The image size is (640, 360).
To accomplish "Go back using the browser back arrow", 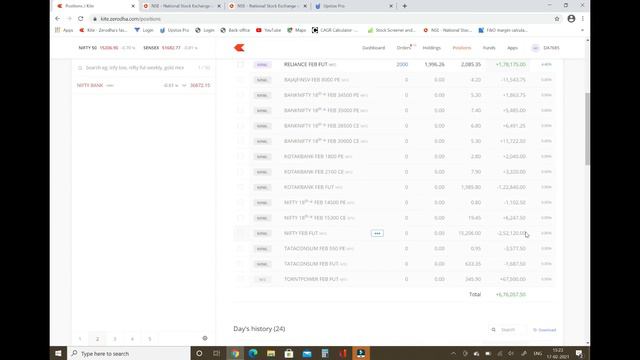I will click(x=58, y=19).
